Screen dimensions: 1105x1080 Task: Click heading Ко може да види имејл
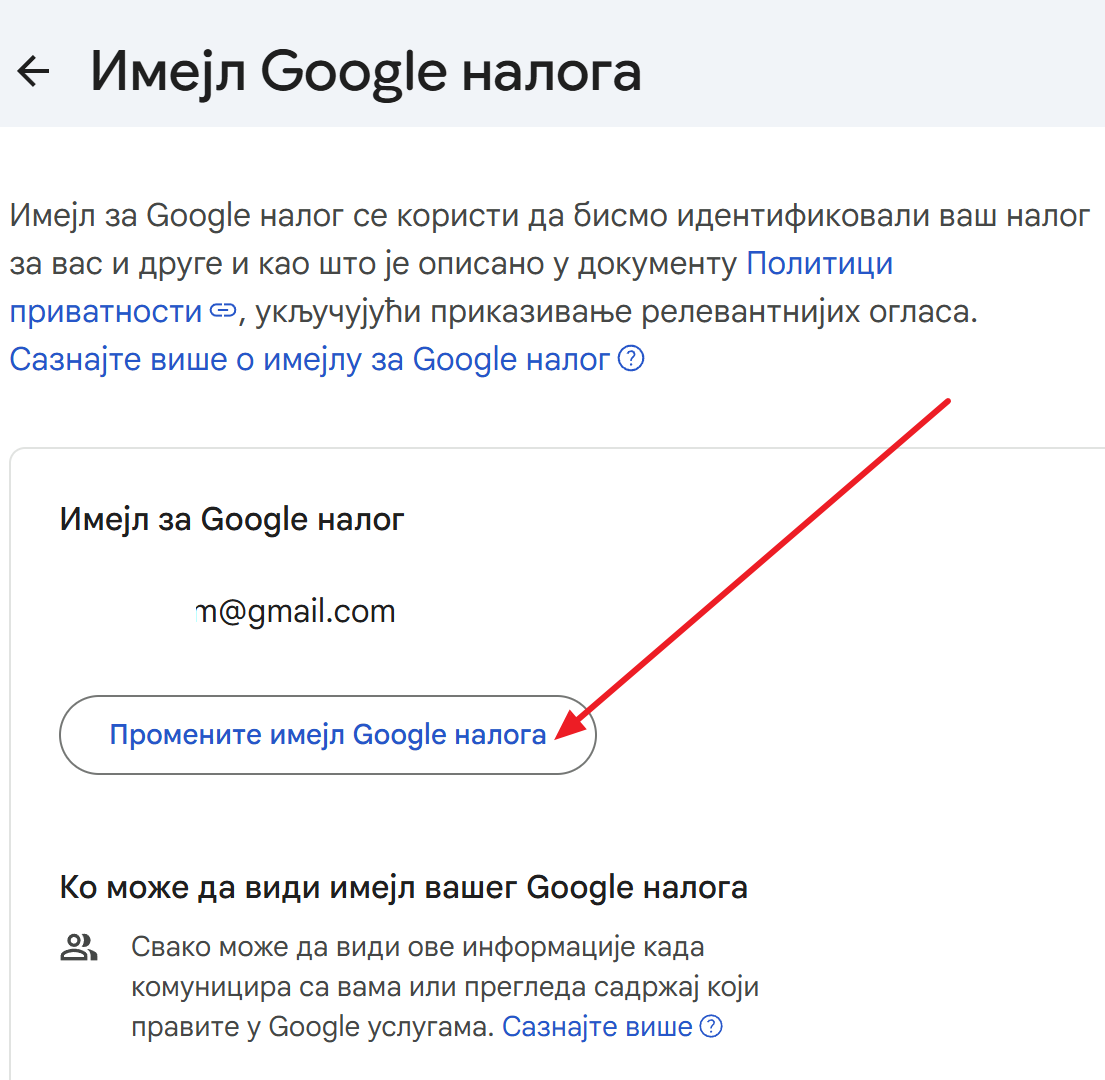point(403,887)
